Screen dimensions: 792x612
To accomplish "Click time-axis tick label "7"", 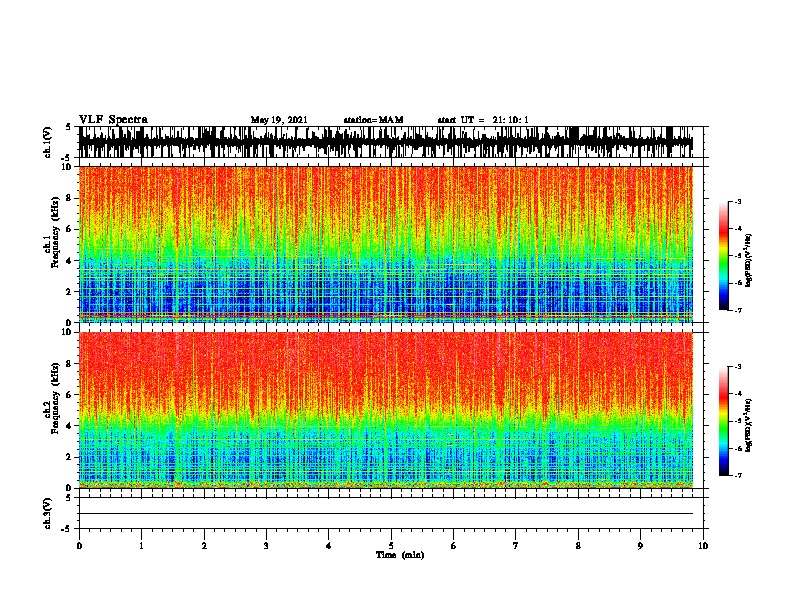I will pyautogui.click(x=516, y=546).
